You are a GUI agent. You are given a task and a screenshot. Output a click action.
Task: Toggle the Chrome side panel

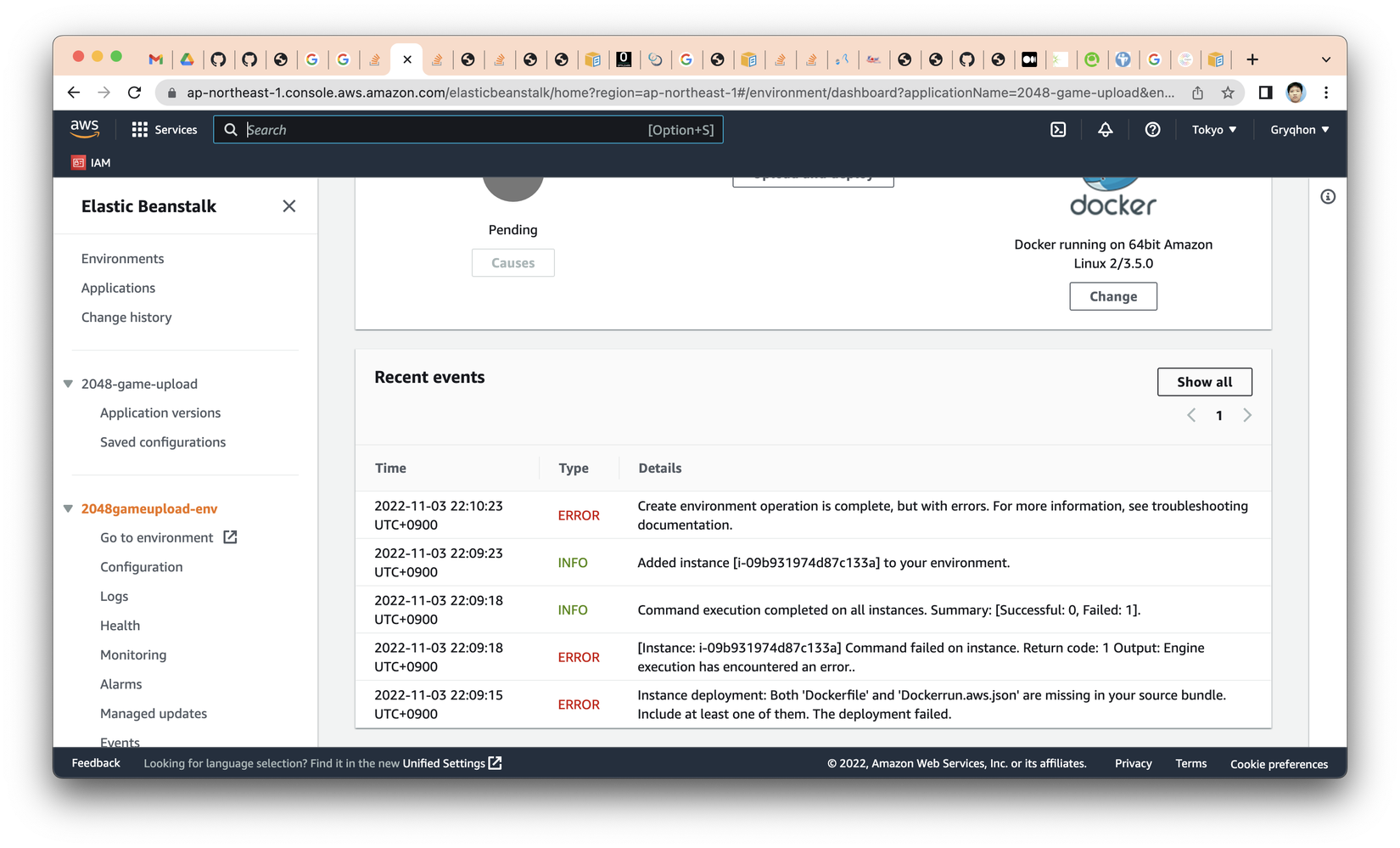pyautogui.click(x=1265, y=93)
